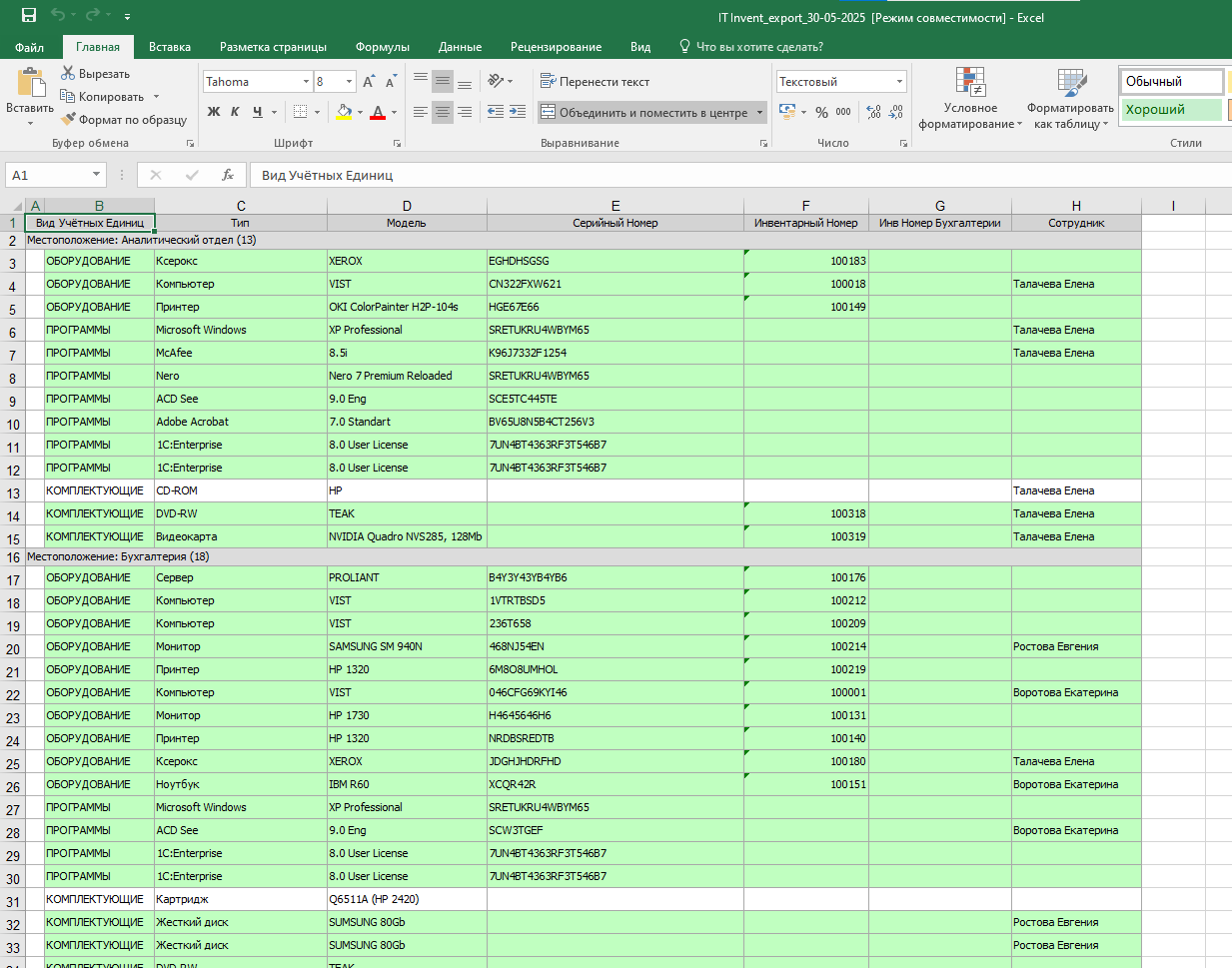Viewport: 1232px width, 968px height.
Task: Open the Name Box dropdown arrow
Action: click(97, 175)
